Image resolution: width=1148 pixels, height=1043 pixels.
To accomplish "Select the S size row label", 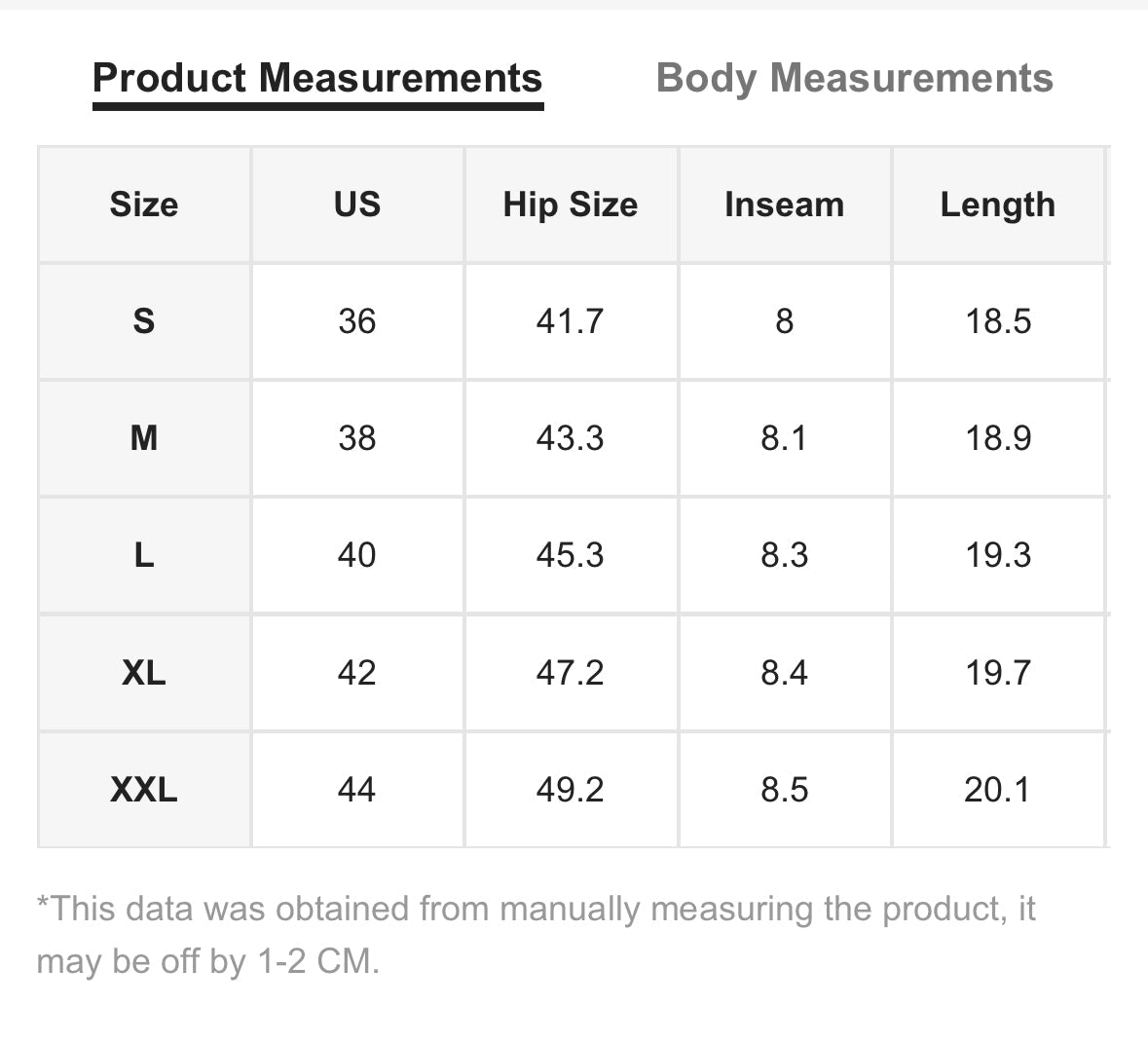I will (x=144, y=320).
